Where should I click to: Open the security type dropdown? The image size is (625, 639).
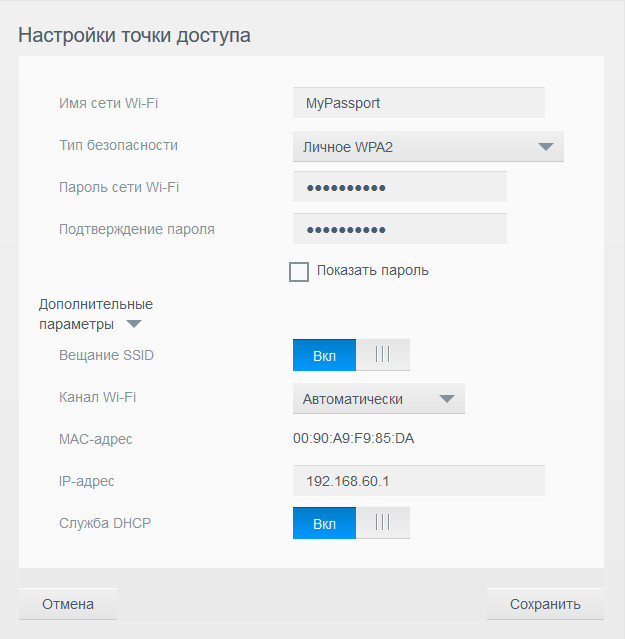(x=428, y=147)
